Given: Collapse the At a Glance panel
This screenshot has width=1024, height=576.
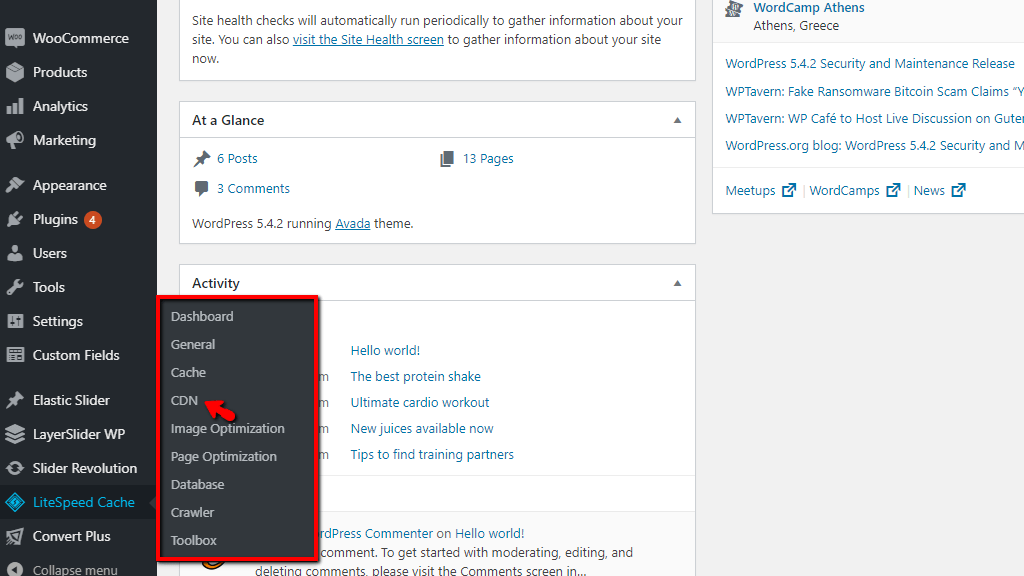Looking at the screenshot, I should coord(677,120).
